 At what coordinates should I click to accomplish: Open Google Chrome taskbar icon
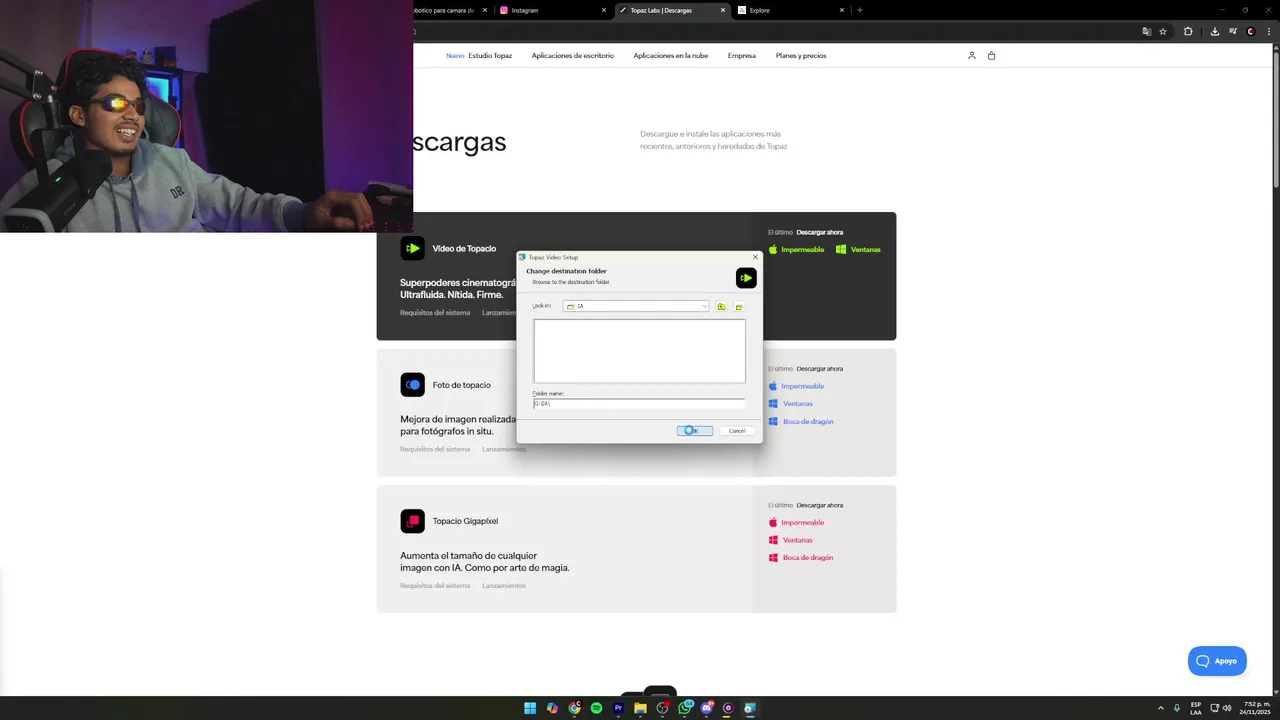[x=574, y=708]
